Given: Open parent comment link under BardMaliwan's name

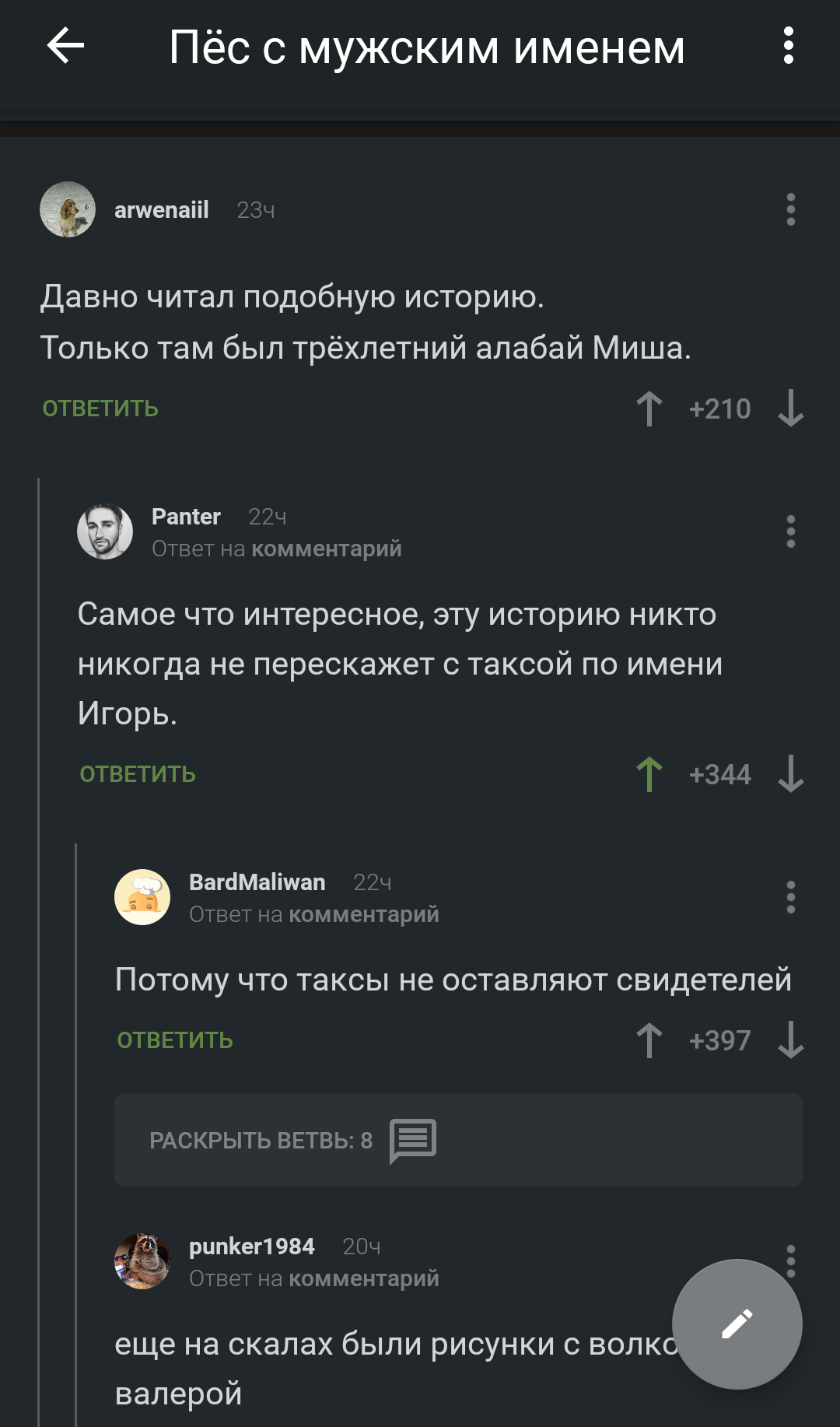Looking at the screenshot, I should (x=363, y=915).
